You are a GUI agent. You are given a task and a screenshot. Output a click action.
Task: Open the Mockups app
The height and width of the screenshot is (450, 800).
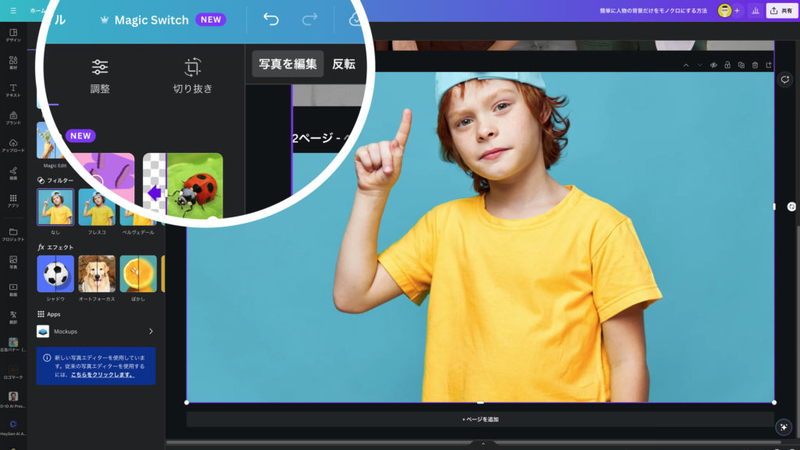(x=96, y=332)
